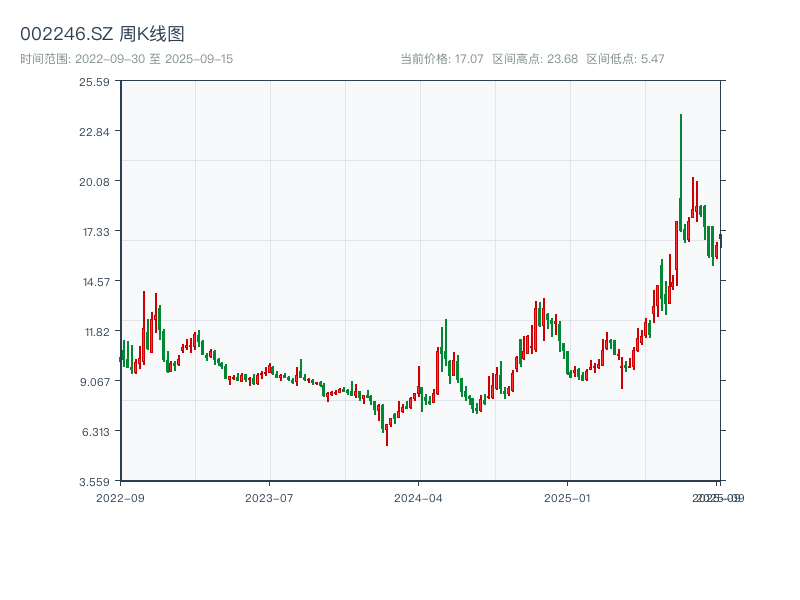
Task: Select the time range text 2022-09-30 至 2025-09-15
Action: coord(154,59)
